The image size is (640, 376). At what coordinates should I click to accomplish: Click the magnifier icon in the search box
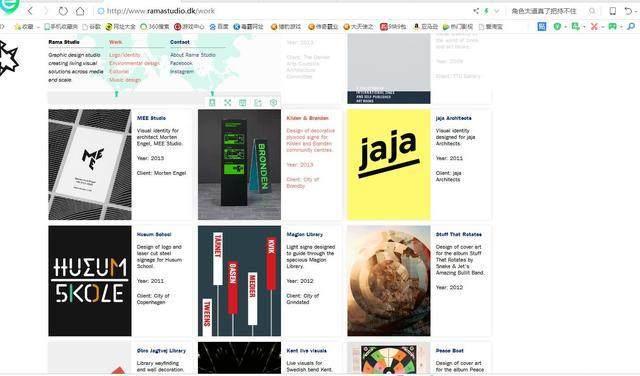[x=592, y=11]
